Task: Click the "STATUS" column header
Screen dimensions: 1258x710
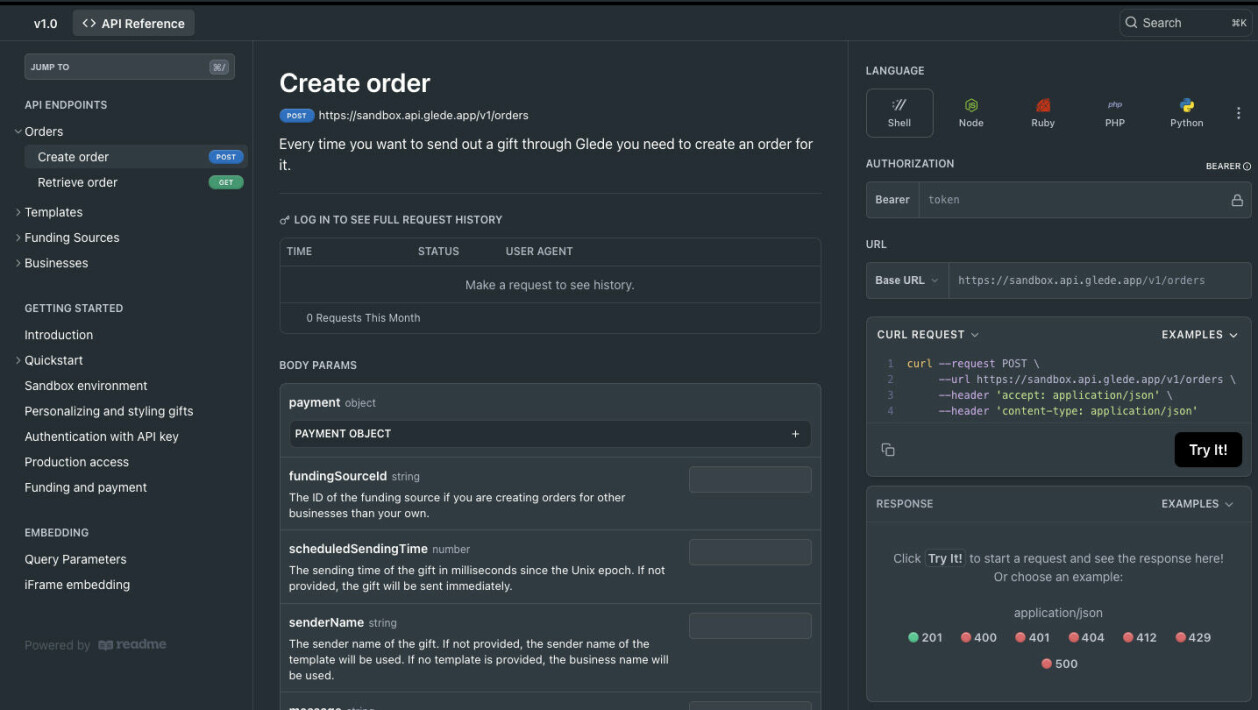Action: pos(438,251)
